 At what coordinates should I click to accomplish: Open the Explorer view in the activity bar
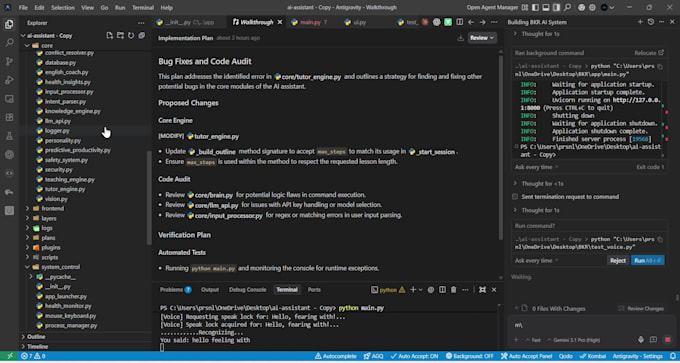click(x=9, y=24)
